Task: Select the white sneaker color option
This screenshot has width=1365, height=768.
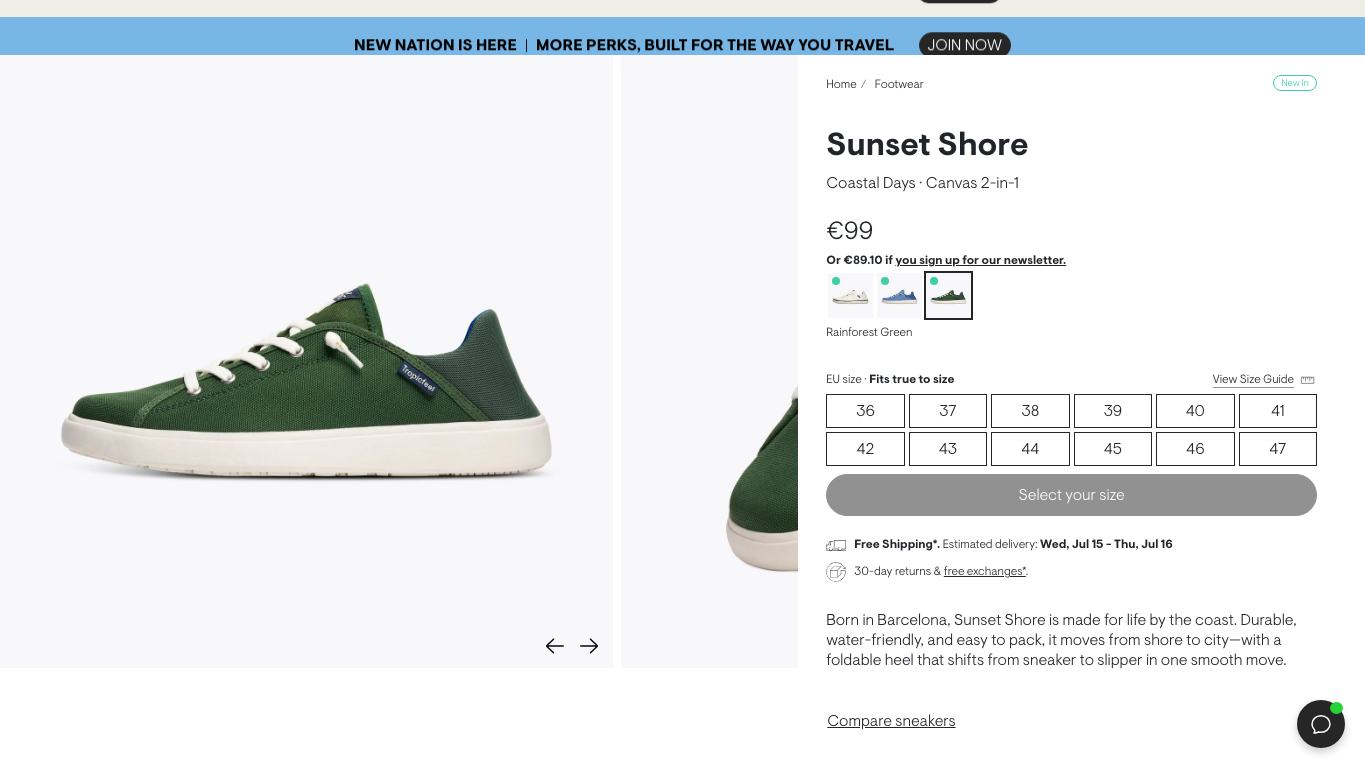Action: click(x=850, y=296)
